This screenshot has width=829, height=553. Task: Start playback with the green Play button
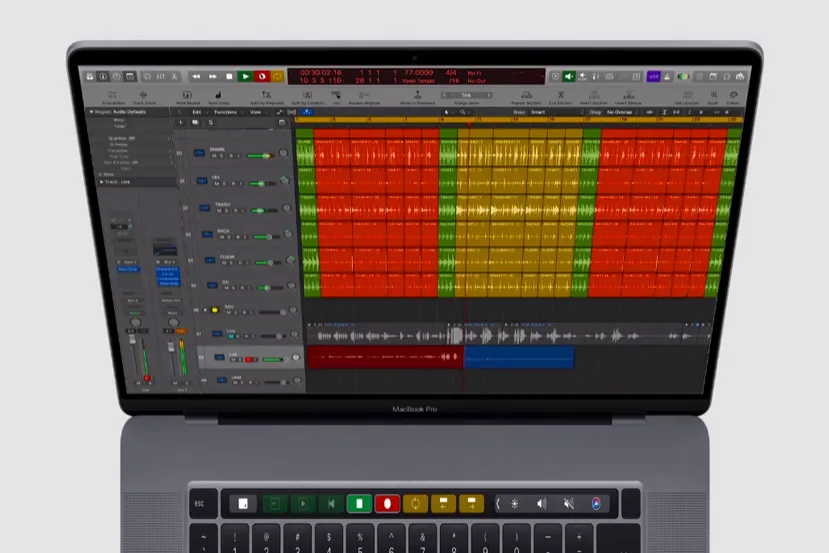245,77
